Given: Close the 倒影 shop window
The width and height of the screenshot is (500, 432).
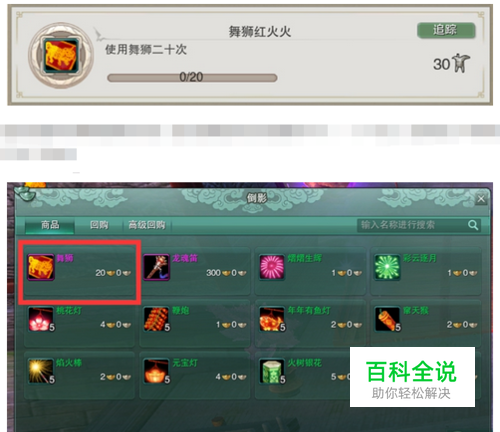Looking at the screenshot, I should 481,199.
